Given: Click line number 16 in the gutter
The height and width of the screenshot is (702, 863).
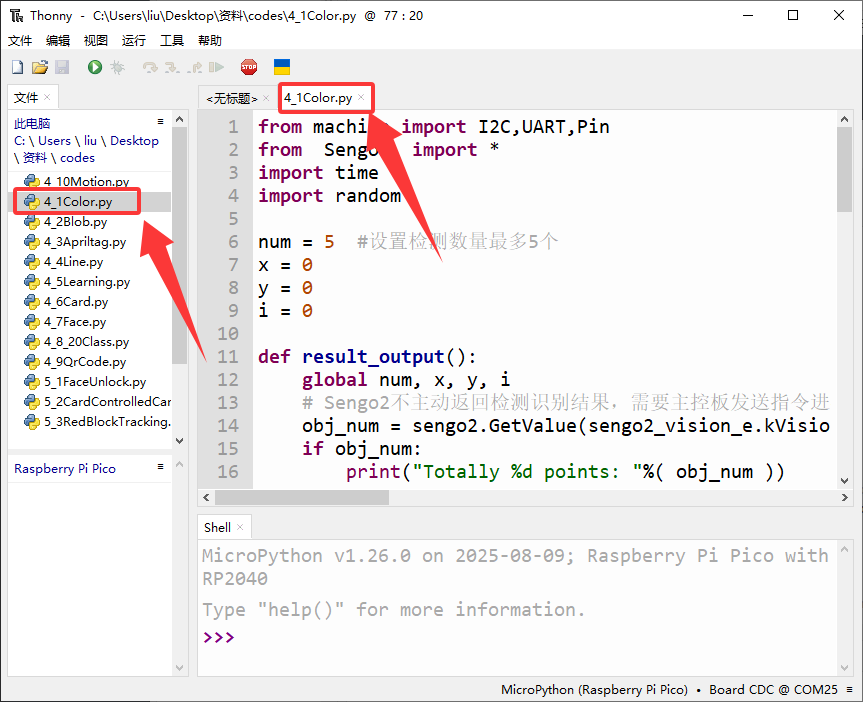Looking at the screenshot, I should tap(228, 472).
